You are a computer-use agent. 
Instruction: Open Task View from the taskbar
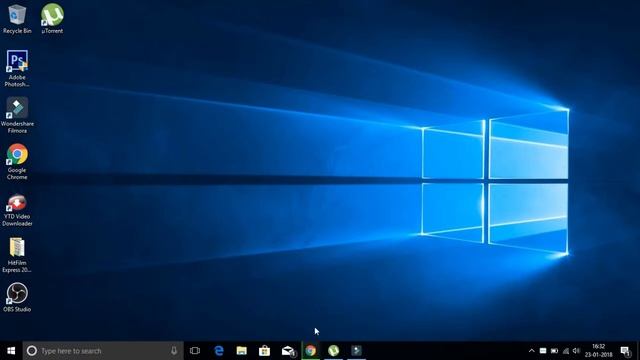195,351
